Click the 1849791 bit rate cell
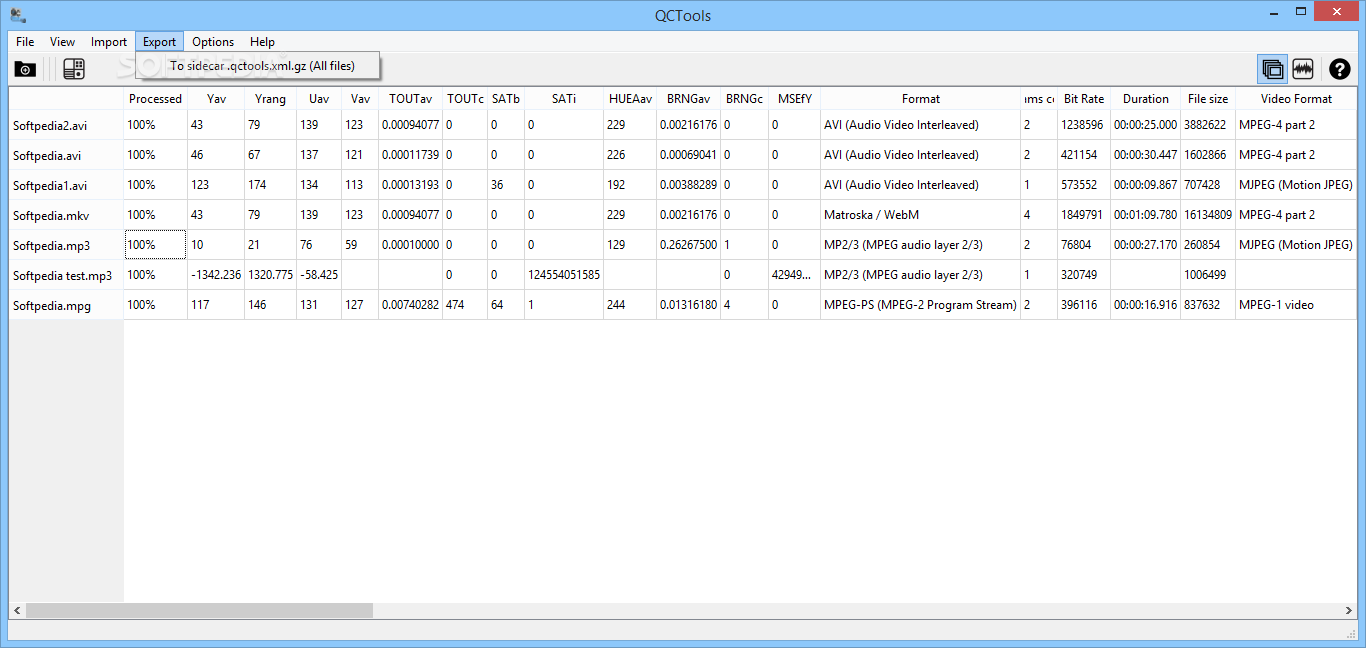Screen dimensions: 1366x648 (1084, 215)
